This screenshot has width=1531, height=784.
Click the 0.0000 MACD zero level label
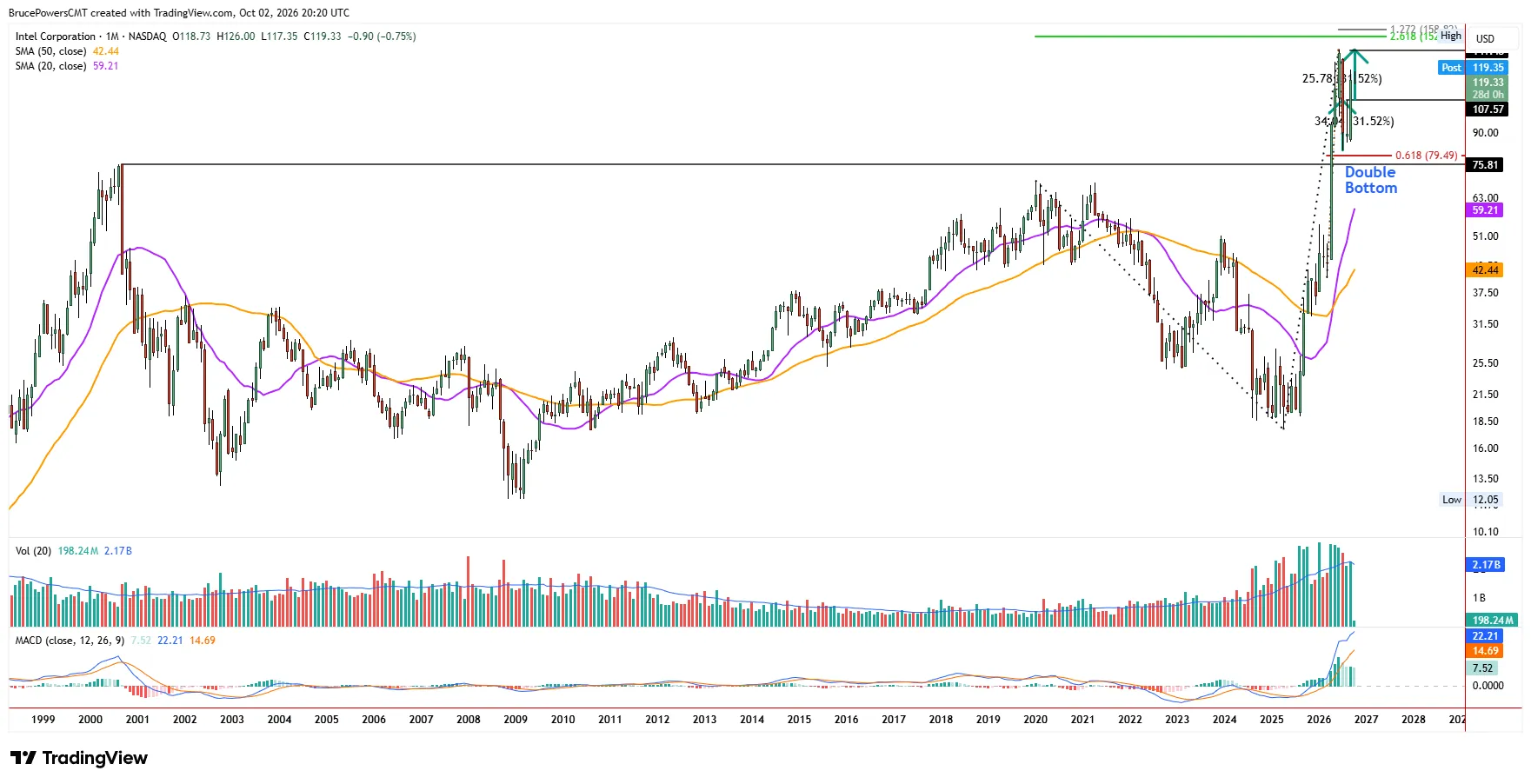pos(1488,686)
